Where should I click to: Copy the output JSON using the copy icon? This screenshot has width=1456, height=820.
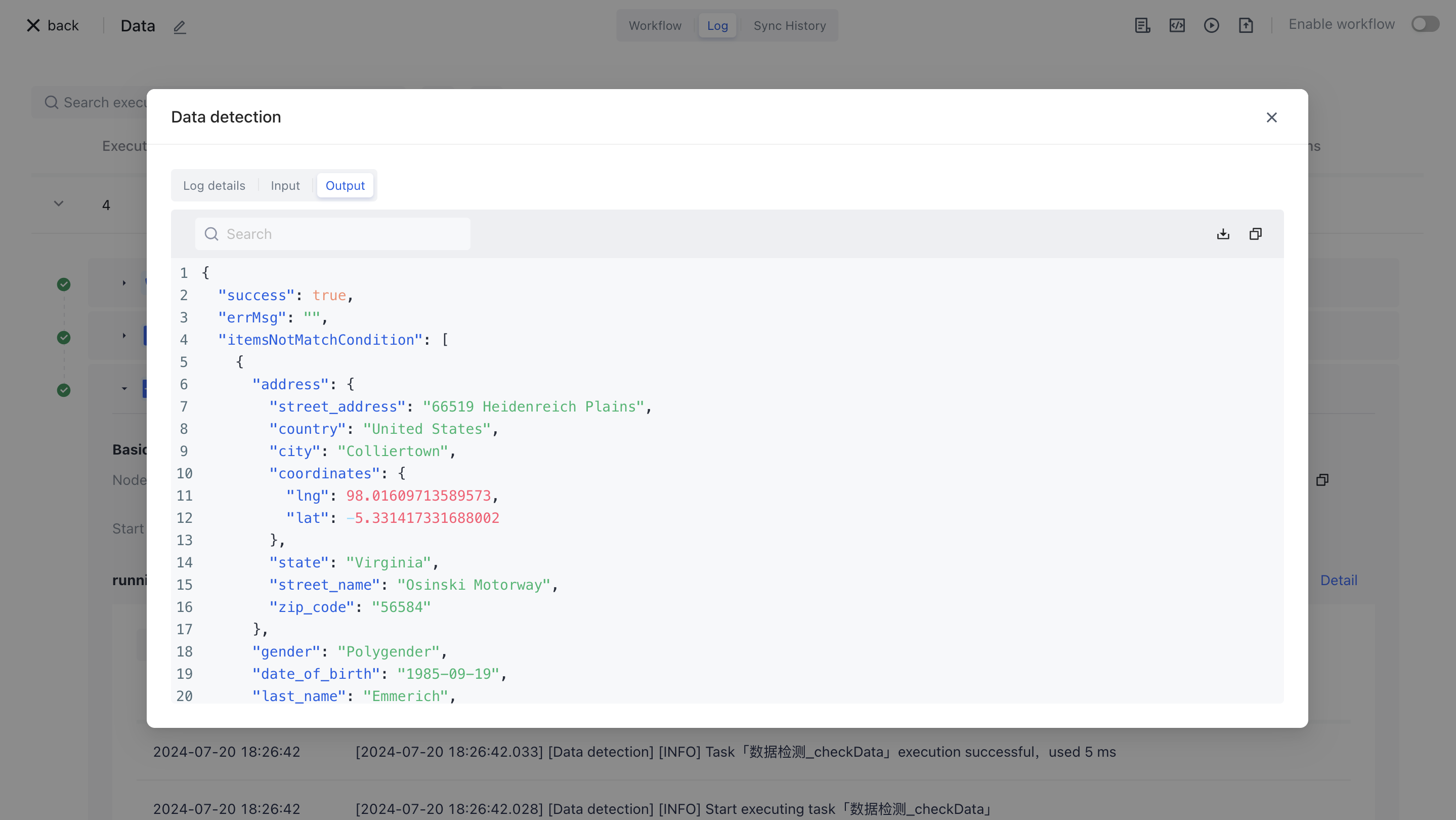coord(1256,233)
